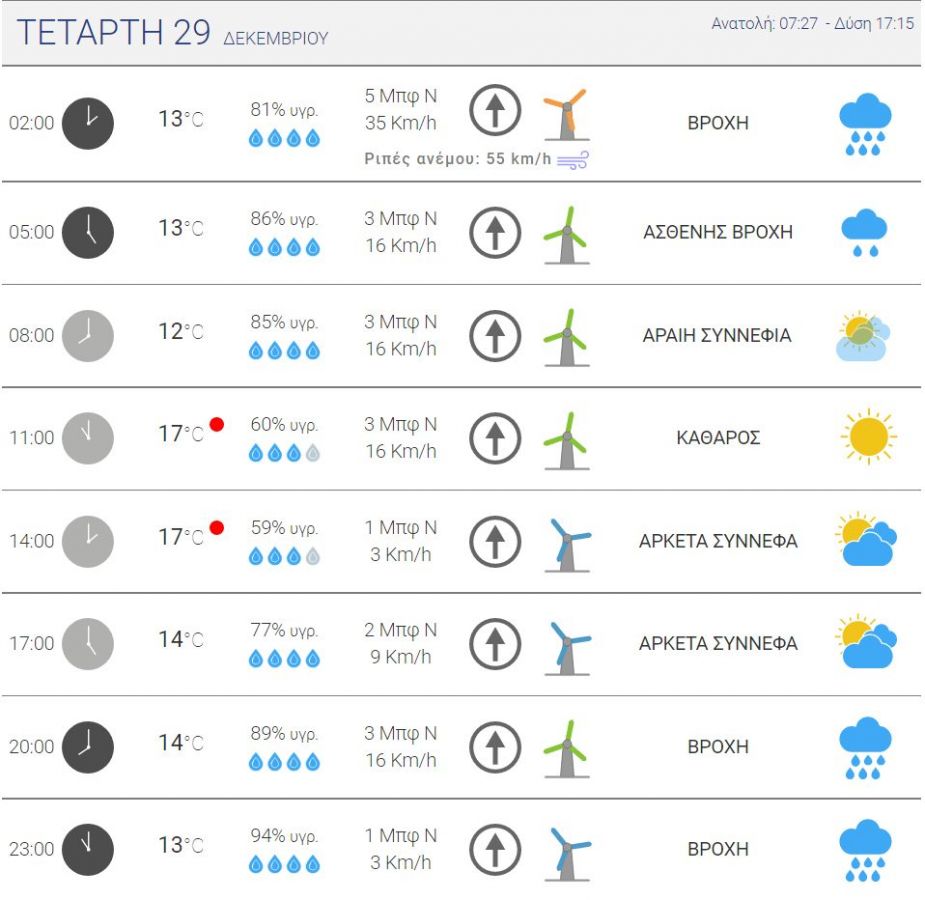Click the green wind turbine at 20:00
Viewport: 925px width, 900px height.
coord(566,748)
